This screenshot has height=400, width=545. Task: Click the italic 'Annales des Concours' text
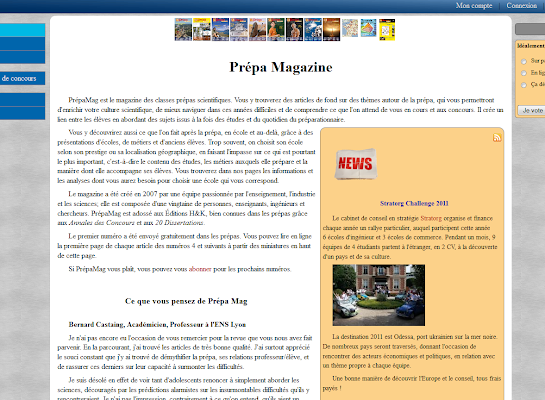(x=101, y=223)
